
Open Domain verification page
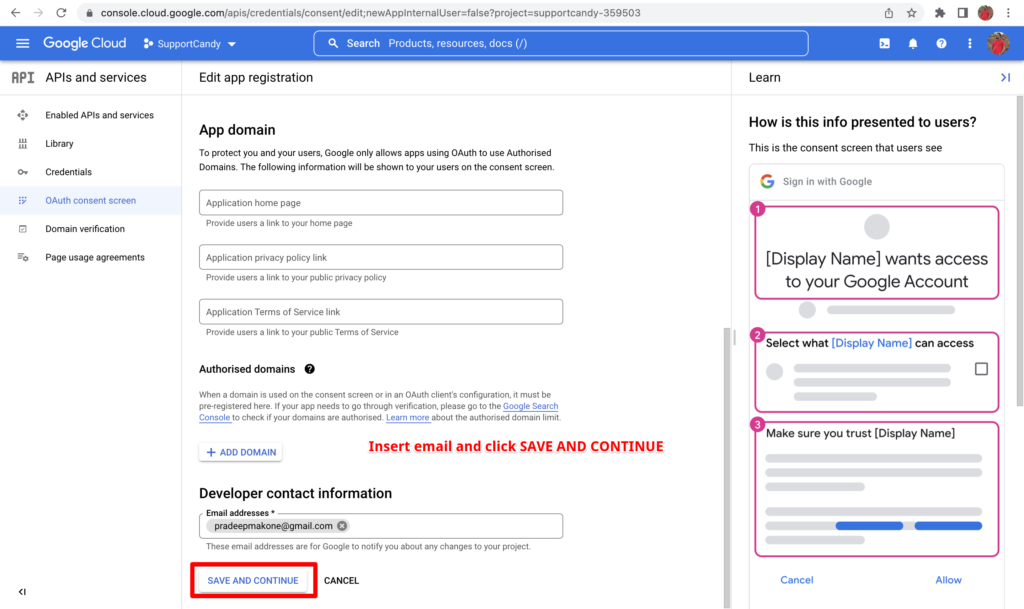(x=85, y=228)
